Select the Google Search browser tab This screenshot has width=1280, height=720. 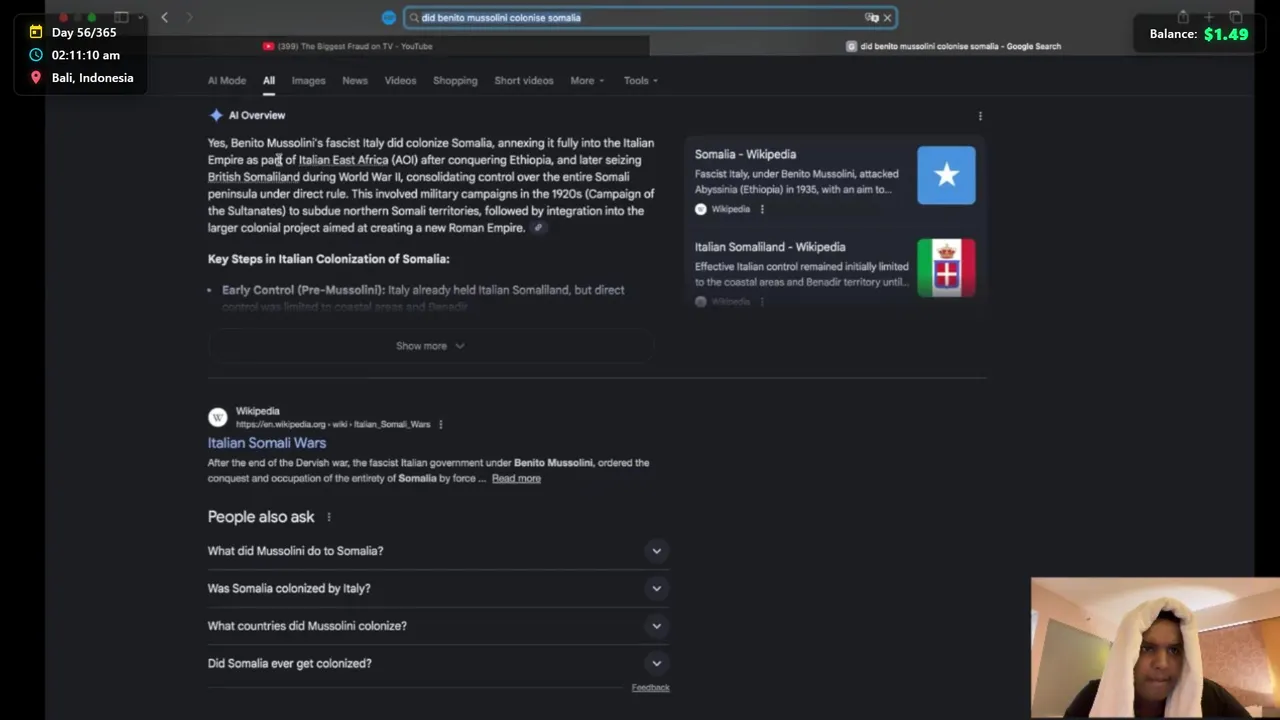pos(953,46)
